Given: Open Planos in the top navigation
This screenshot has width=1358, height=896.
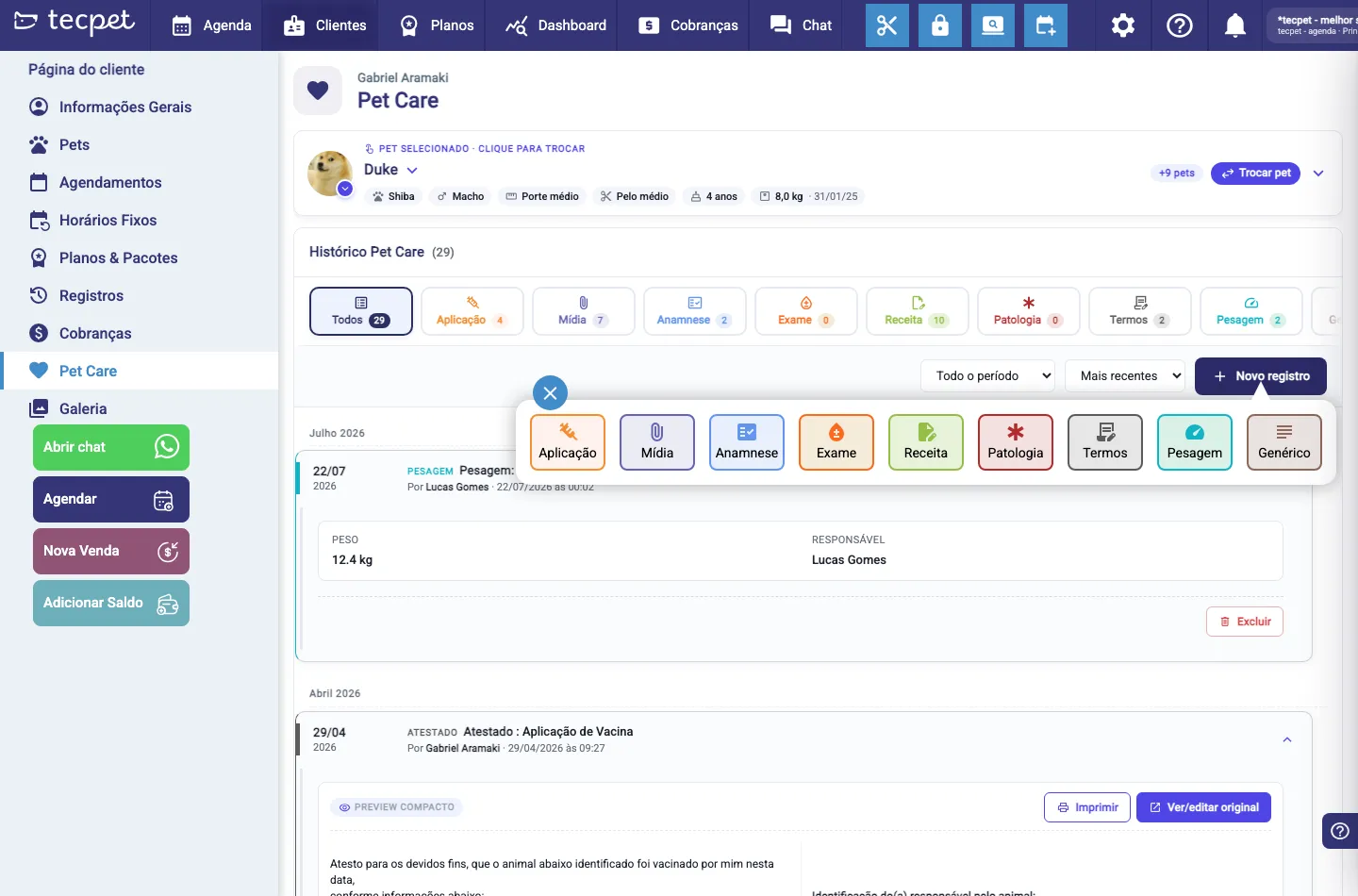Looking at the screenshot, I should pyautogui.click(x=437, y=25).
